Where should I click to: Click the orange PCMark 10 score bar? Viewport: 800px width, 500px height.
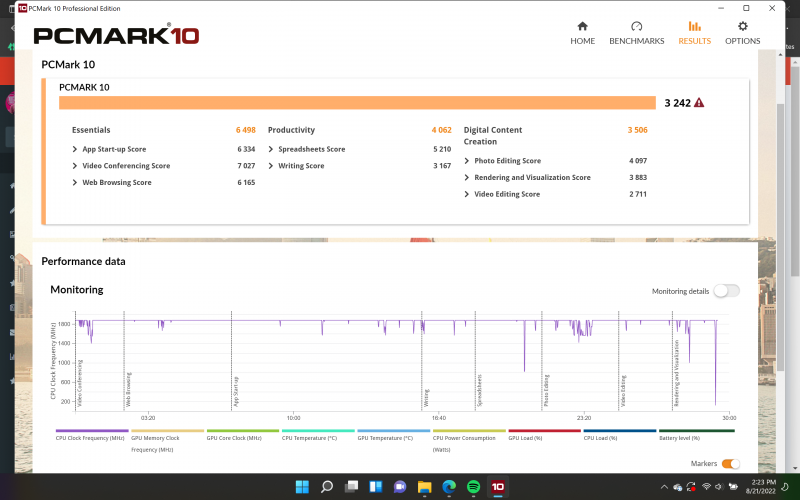357,103
